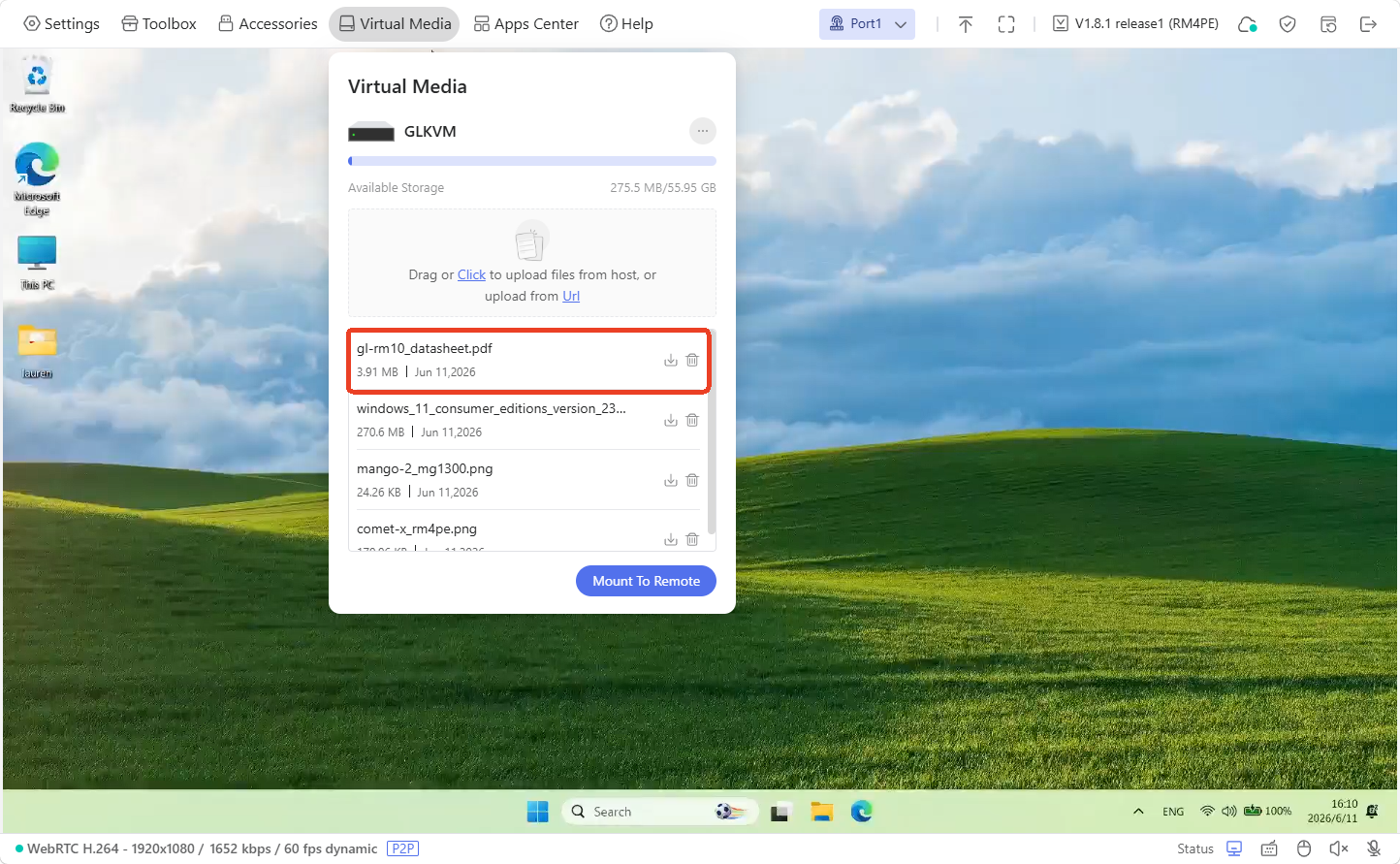Open the Windows Start menu
The height and width of the screenshot is (864, 1400).
[x=538, y=812]
